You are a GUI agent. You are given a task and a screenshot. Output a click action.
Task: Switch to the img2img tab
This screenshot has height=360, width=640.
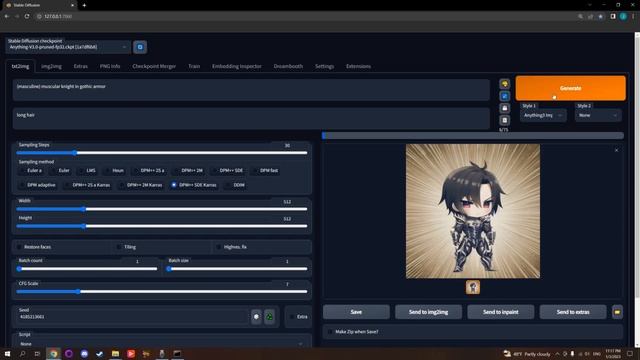point(51,66)
